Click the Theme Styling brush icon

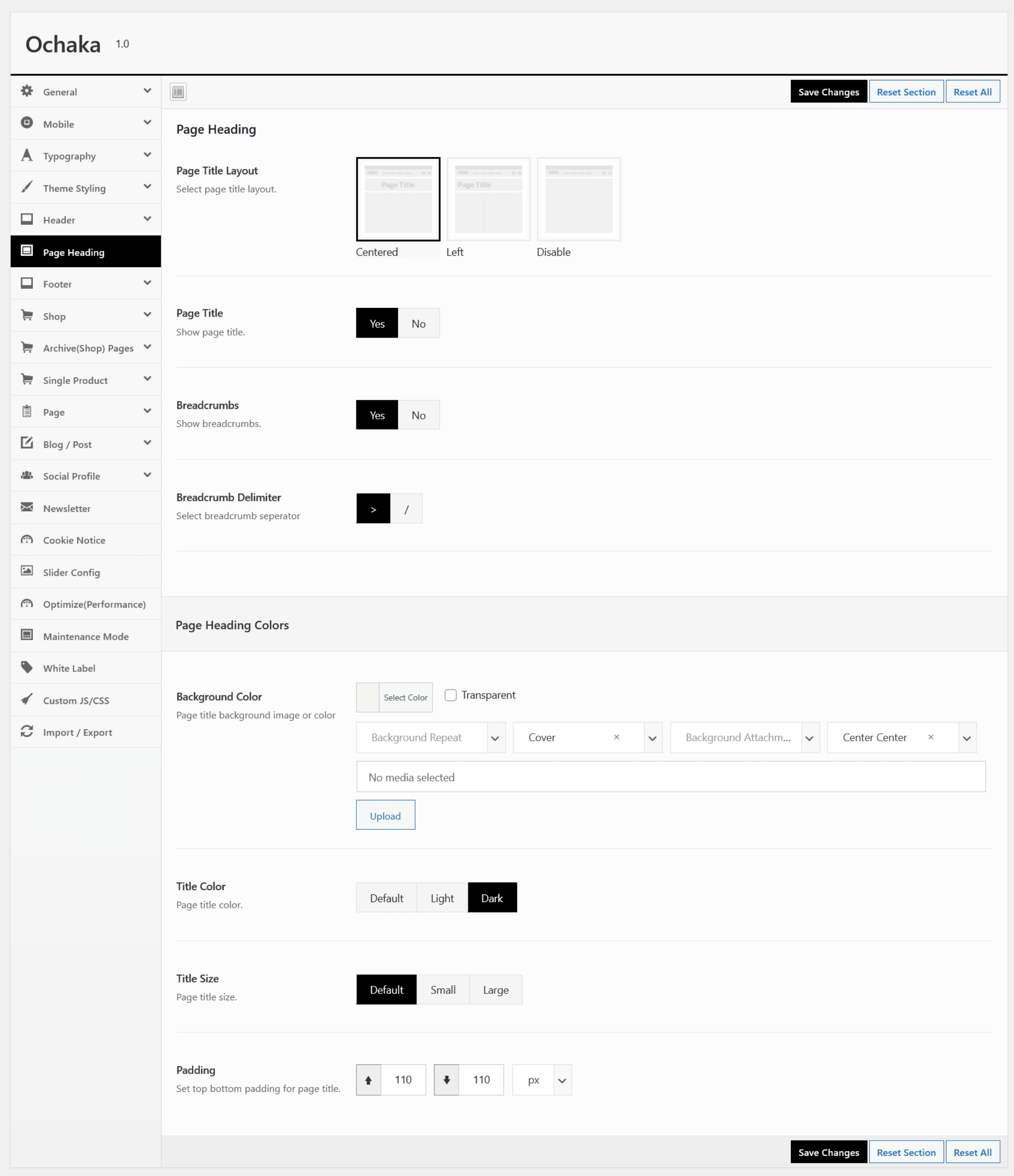coord(27,187)
